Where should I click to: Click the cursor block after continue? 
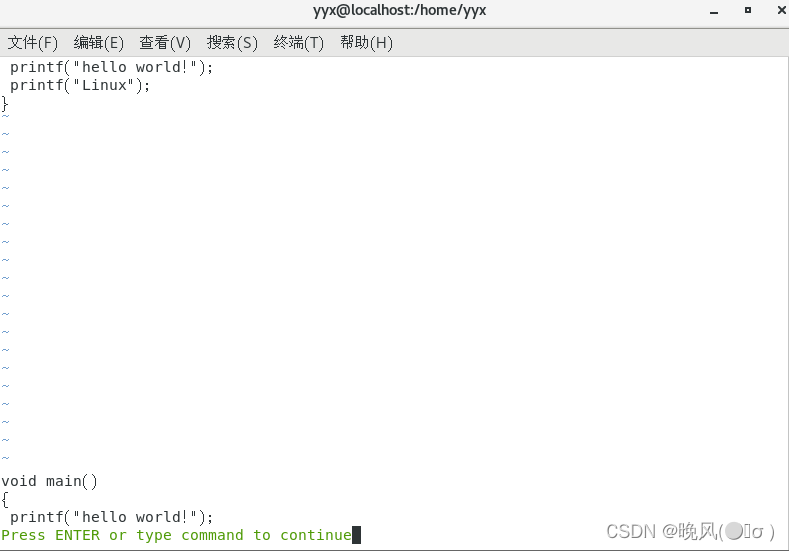point(356,535)
